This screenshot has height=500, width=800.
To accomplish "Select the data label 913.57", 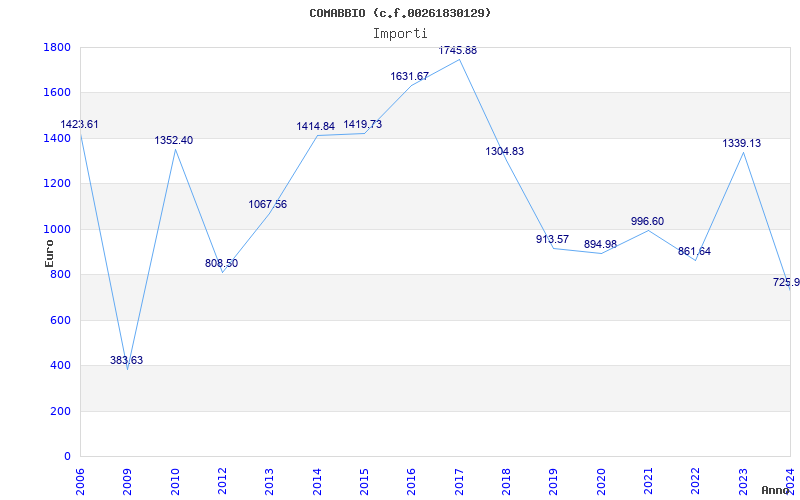I will 552,239.
